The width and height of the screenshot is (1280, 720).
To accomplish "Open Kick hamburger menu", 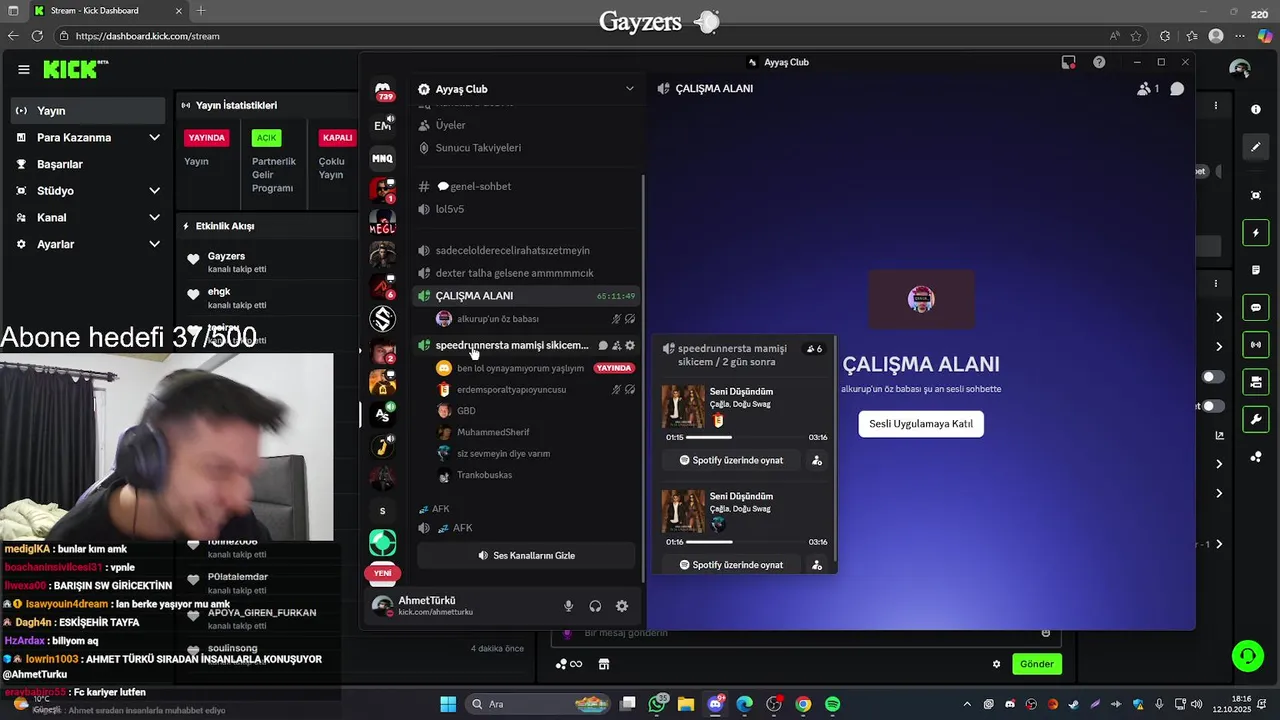I will [23, 69].
